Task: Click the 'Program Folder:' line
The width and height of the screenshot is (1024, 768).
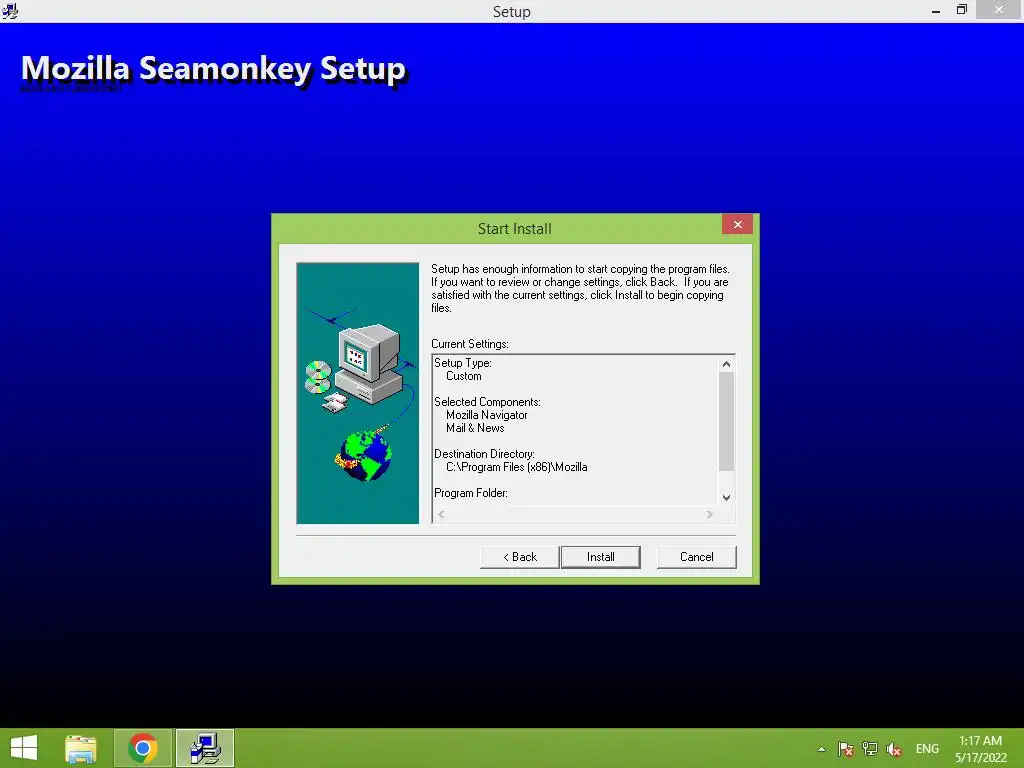Action: 471,493
